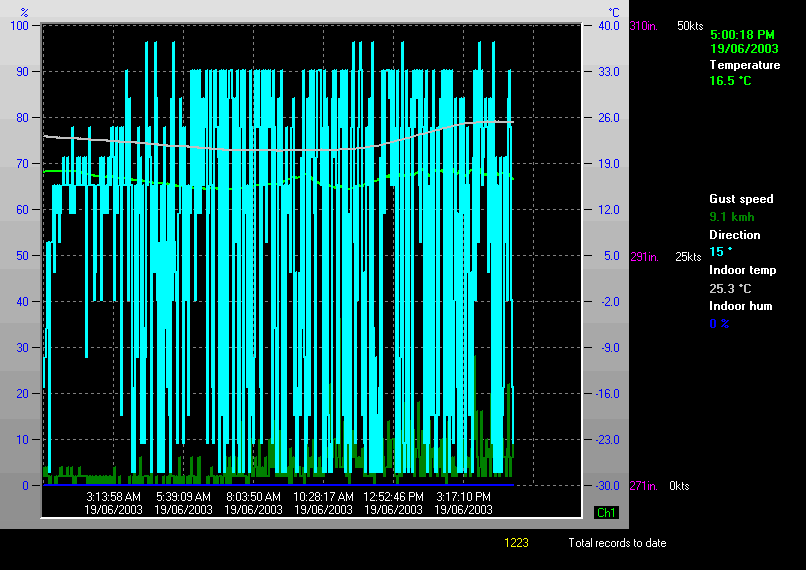
Task: Click the green Ch1 channel indicator
Action: [x=606, y=513]
